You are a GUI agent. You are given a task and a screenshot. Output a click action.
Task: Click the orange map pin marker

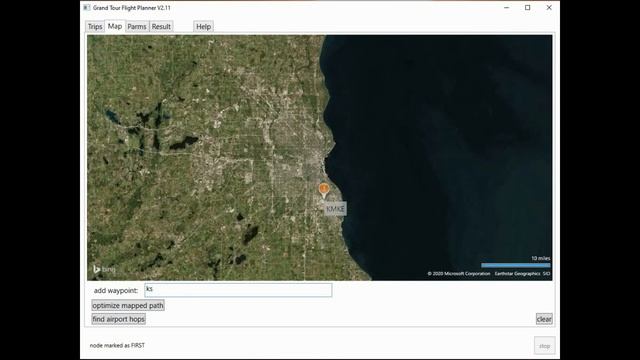click(x=324, y=190)
